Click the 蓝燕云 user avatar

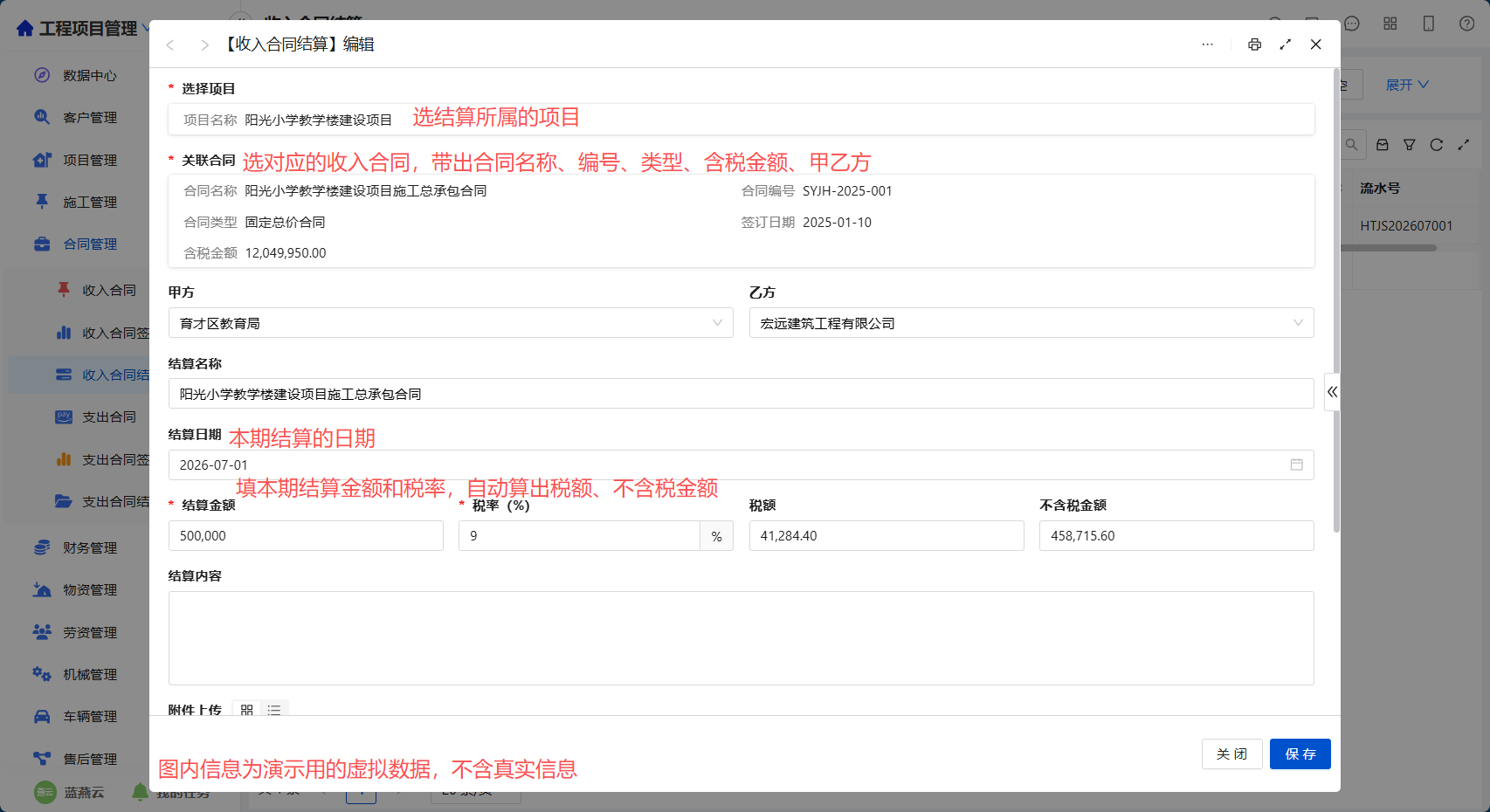coord(45,792)
